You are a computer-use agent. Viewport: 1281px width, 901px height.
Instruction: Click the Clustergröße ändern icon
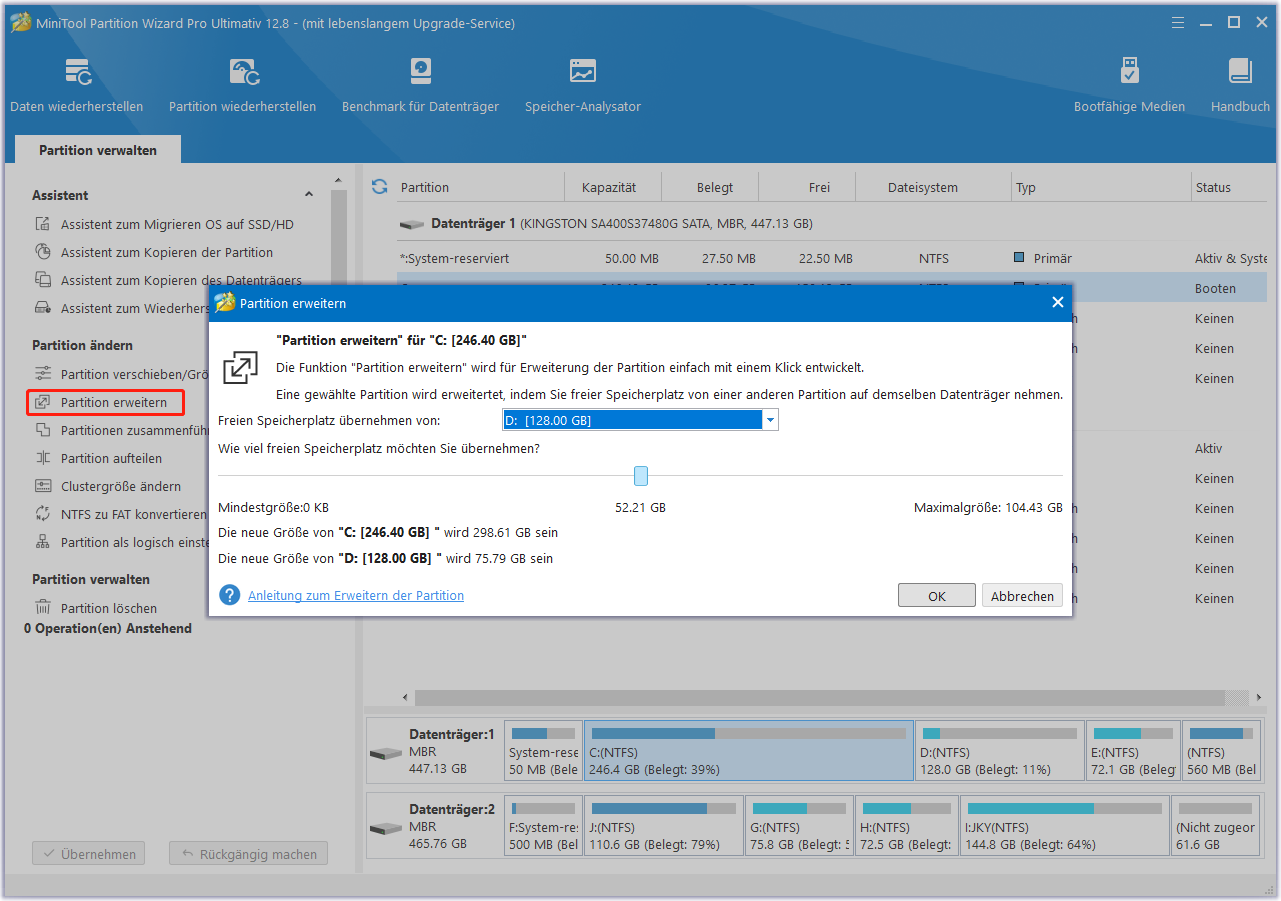[43, 486]
